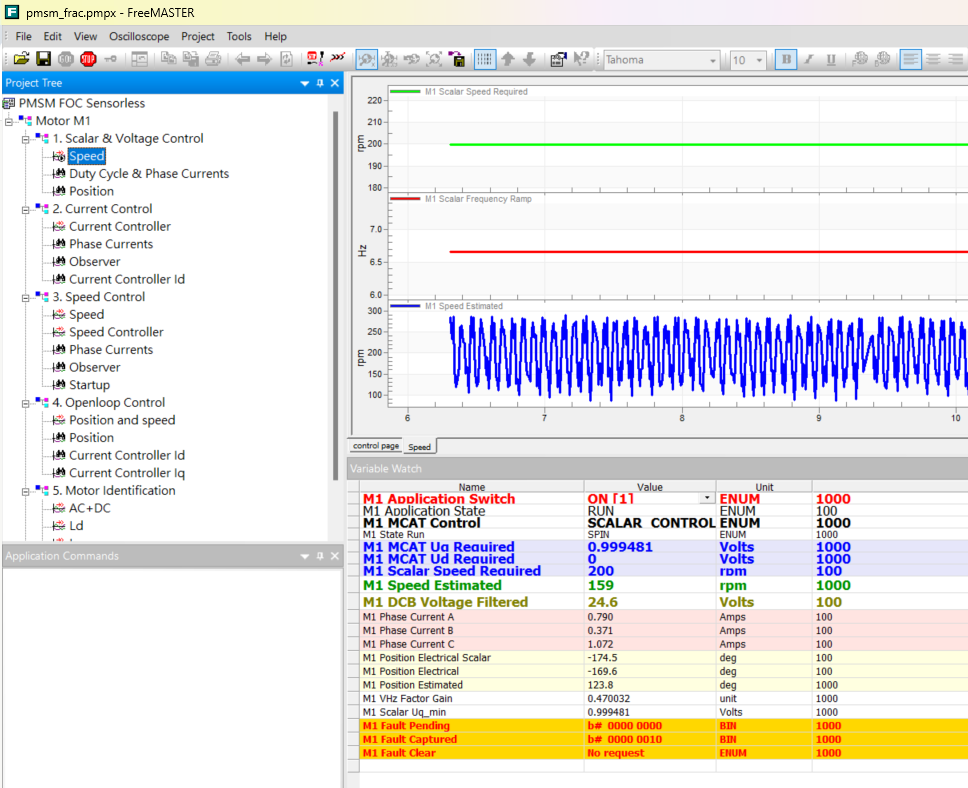Click the Forward navigation arrow icon
968x788 pixels.
point(265,60)
